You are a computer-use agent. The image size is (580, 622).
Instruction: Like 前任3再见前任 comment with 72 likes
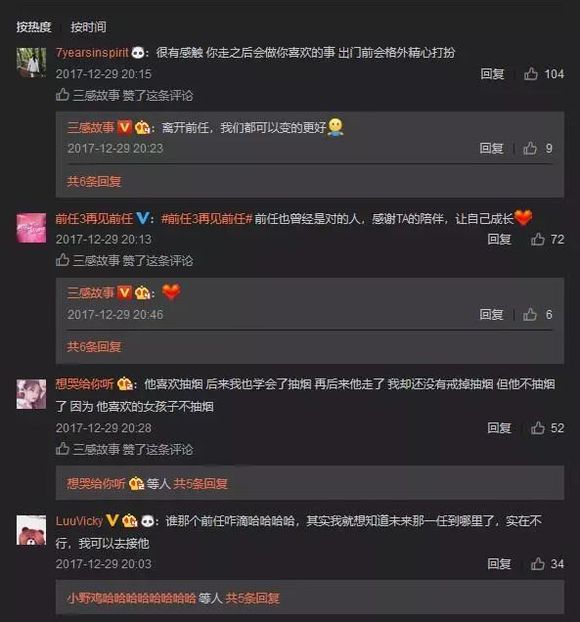(538, 239)
